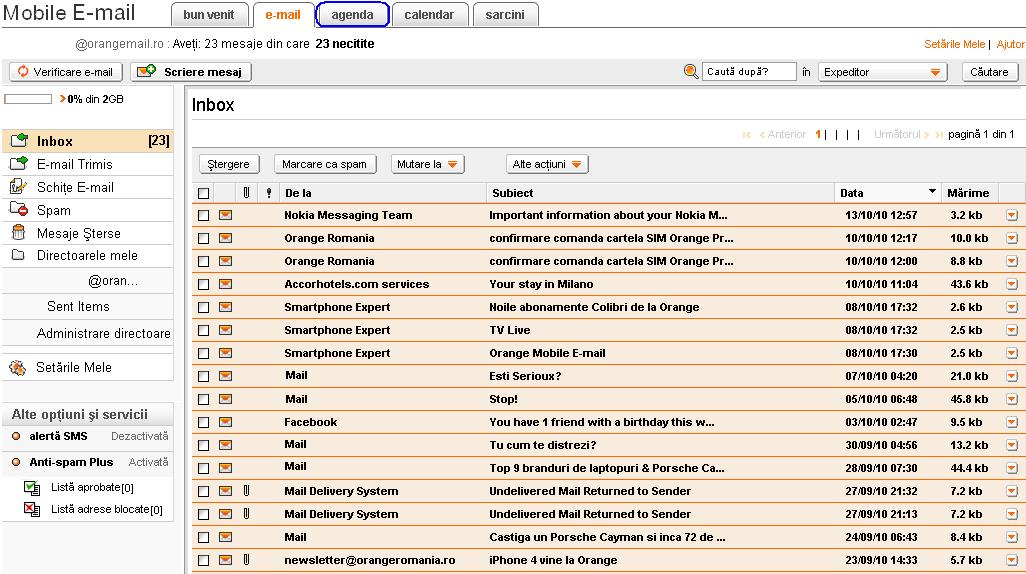Click the Inbox folder icon

click(19, 140)
